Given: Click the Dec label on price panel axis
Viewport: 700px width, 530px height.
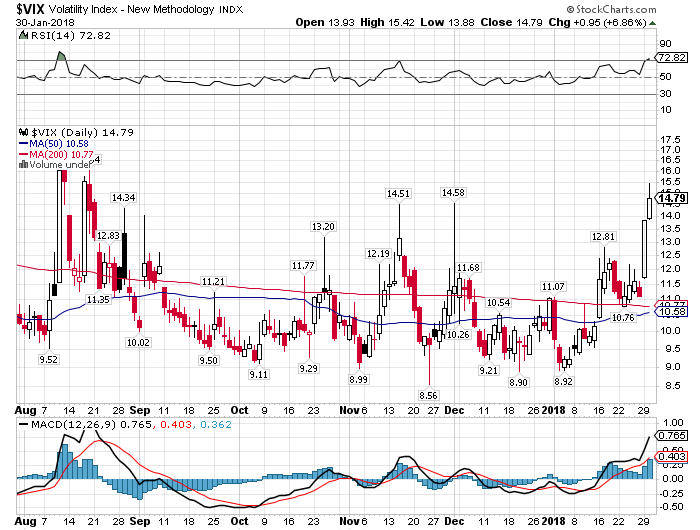Looking at the screenshot, I should click(454, 410).
